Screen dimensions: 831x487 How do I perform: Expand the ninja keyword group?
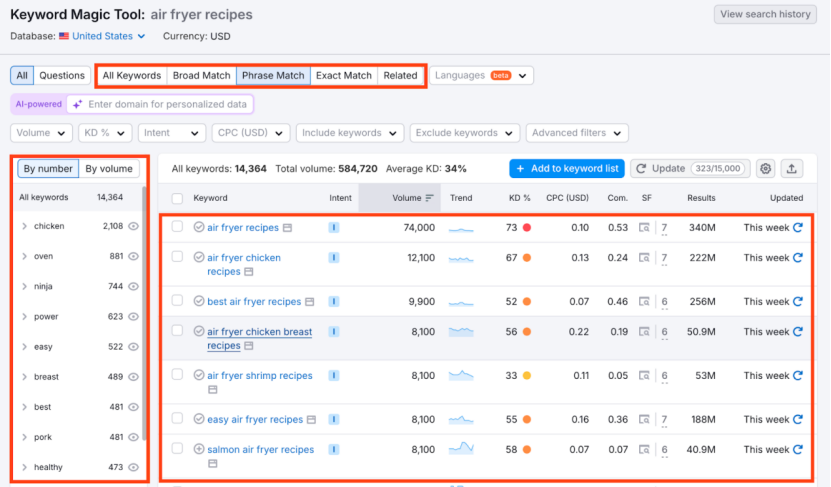click(24, 287)
